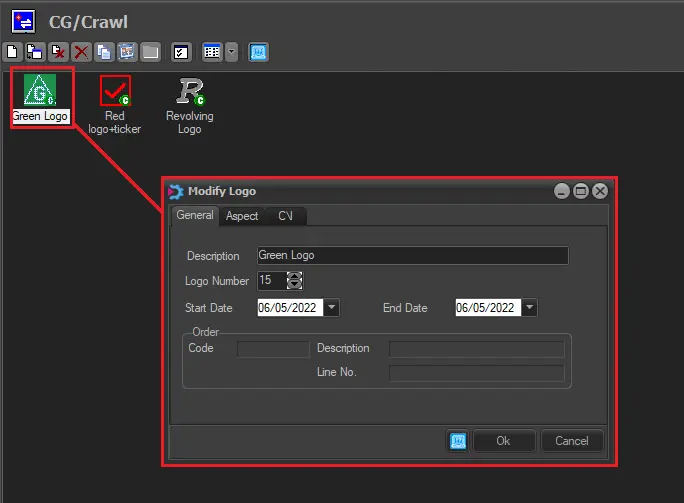Click the blue icon beside Ok button
The width and height of the screenshot is (684, 503).
click(x=458, y=440)
